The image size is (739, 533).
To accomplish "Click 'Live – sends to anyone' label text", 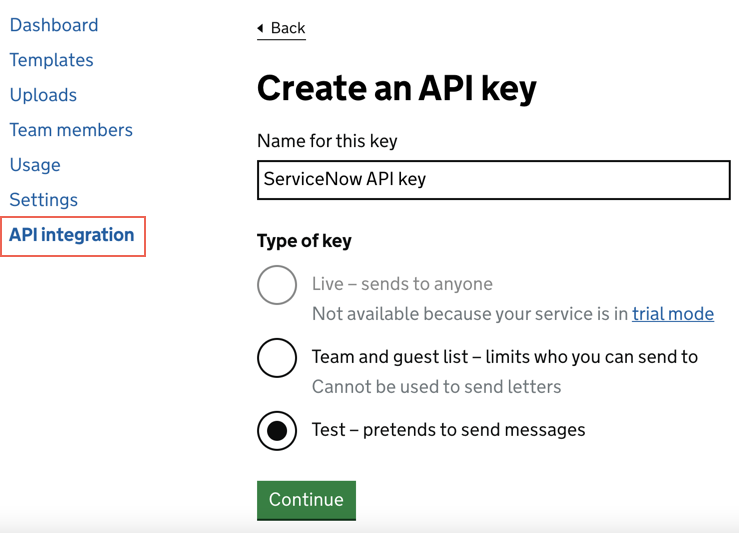I will (402, 284).
